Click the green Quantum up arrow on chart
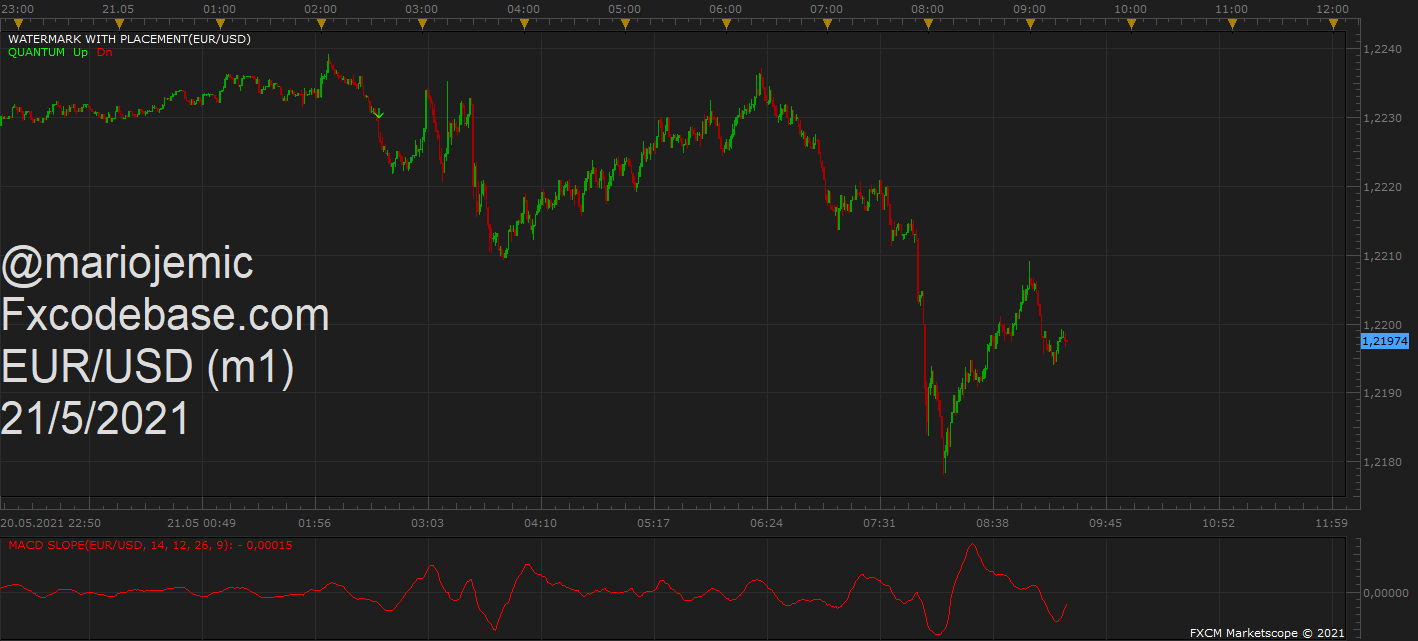This screenshot has width=1418, height=641. pos(379,115)
